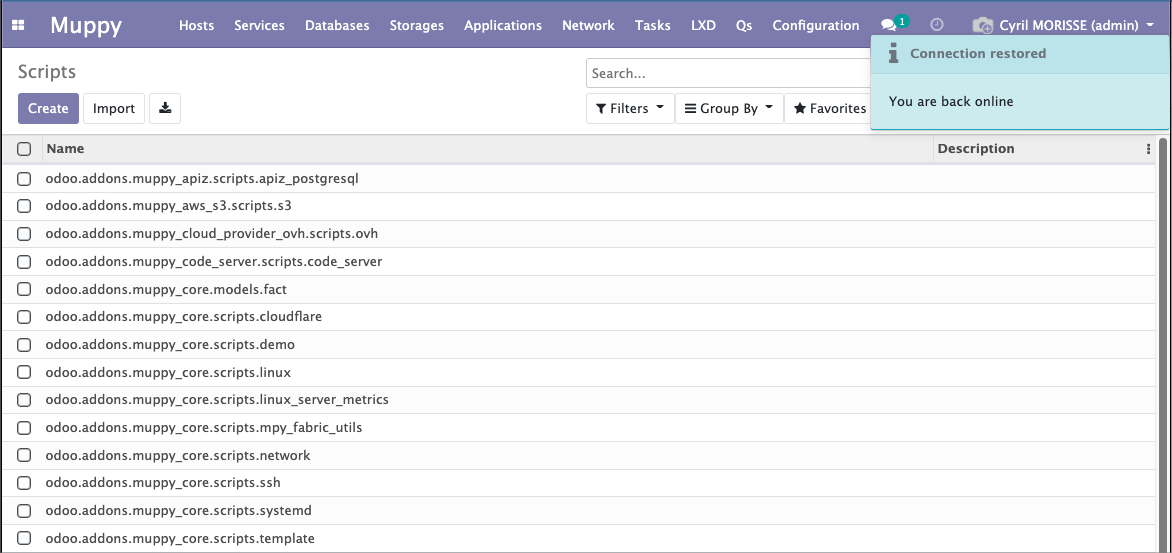Go to Muppy home brand link
The image size is (1172, 553).
86,25
